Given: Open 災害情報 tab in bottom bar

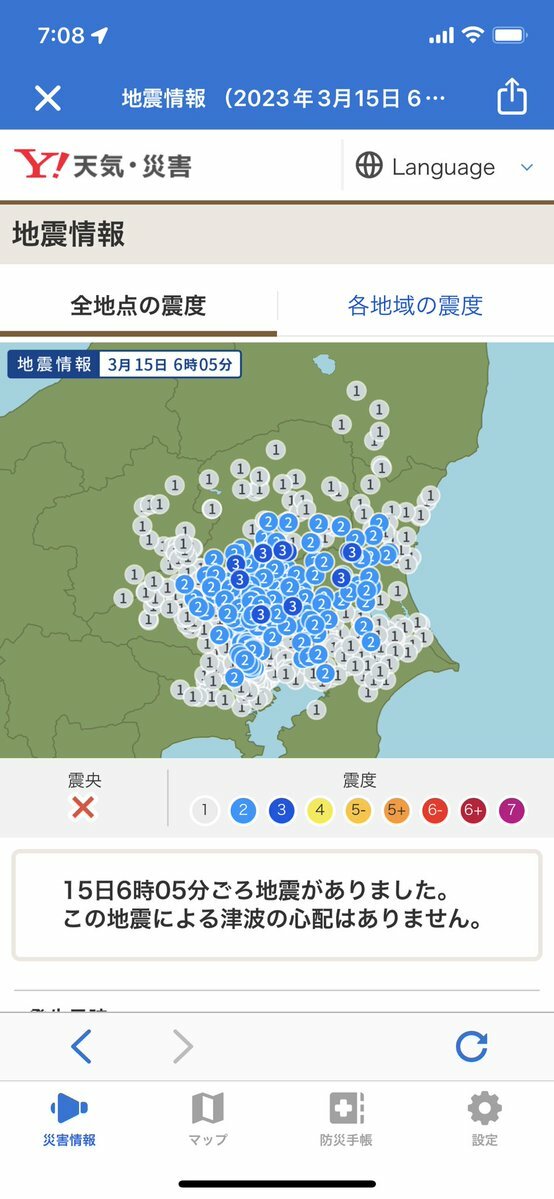Looking at the screenshot, I should click(x=69, y=1119).
